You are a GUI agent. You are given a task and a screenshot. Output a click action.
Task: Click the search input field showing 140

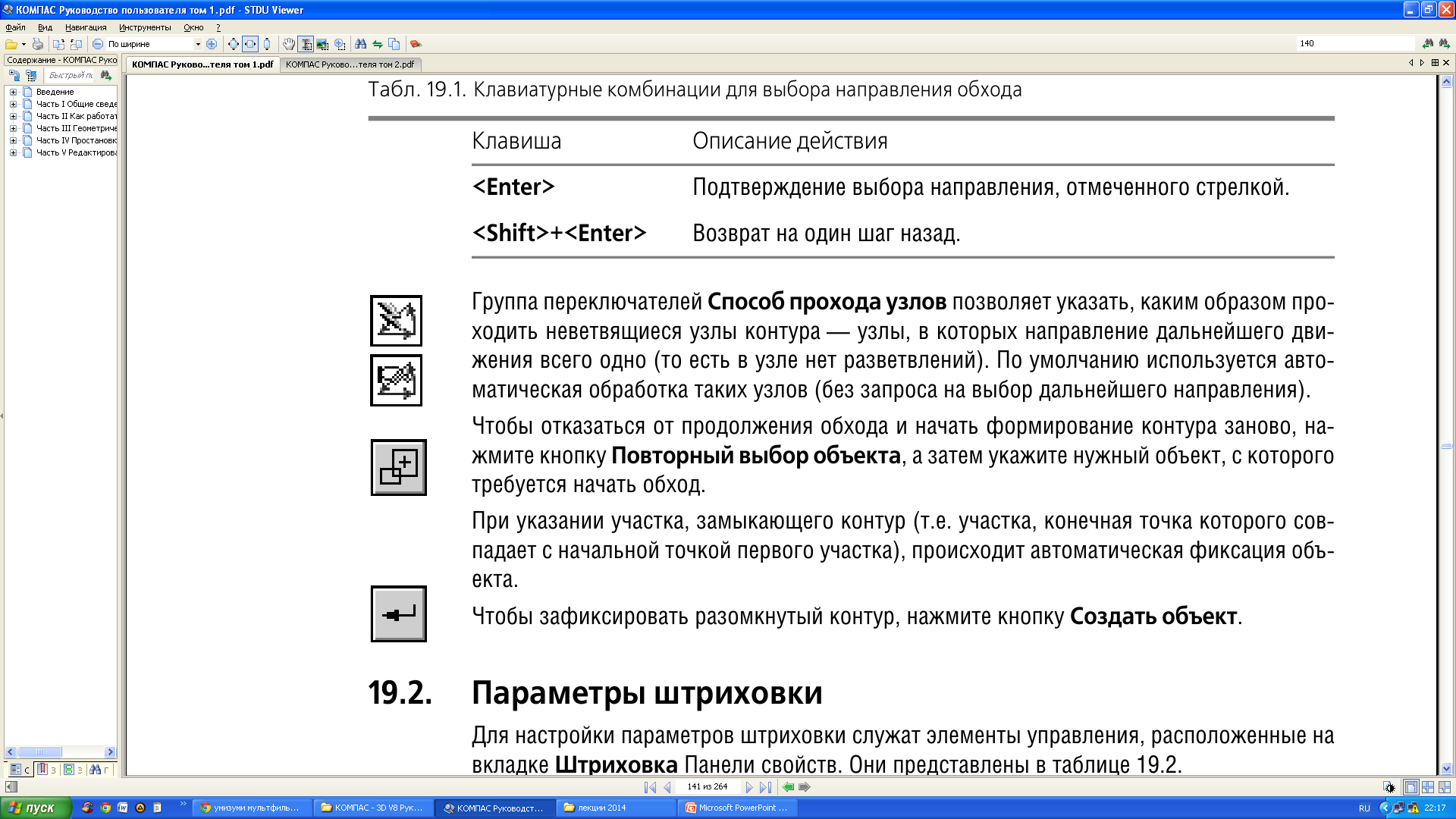(1356, 44)
